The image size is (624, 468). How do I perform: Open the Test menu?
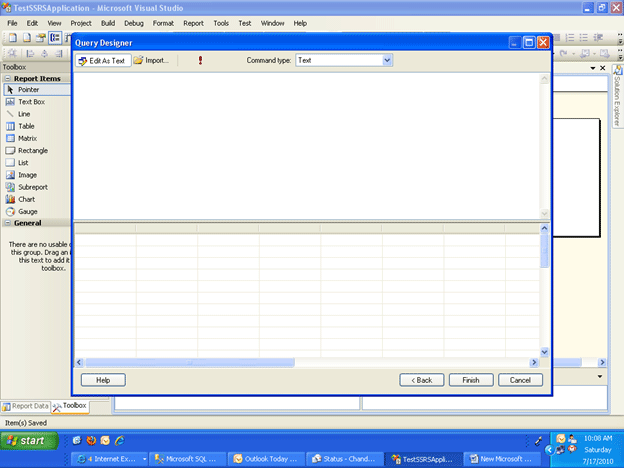pos(245,23)
